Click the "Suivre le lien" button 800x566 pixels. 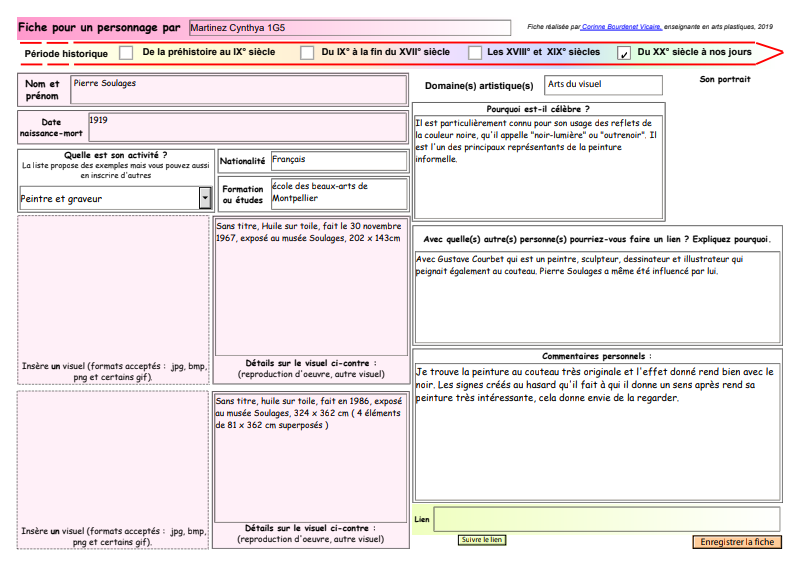482,540
